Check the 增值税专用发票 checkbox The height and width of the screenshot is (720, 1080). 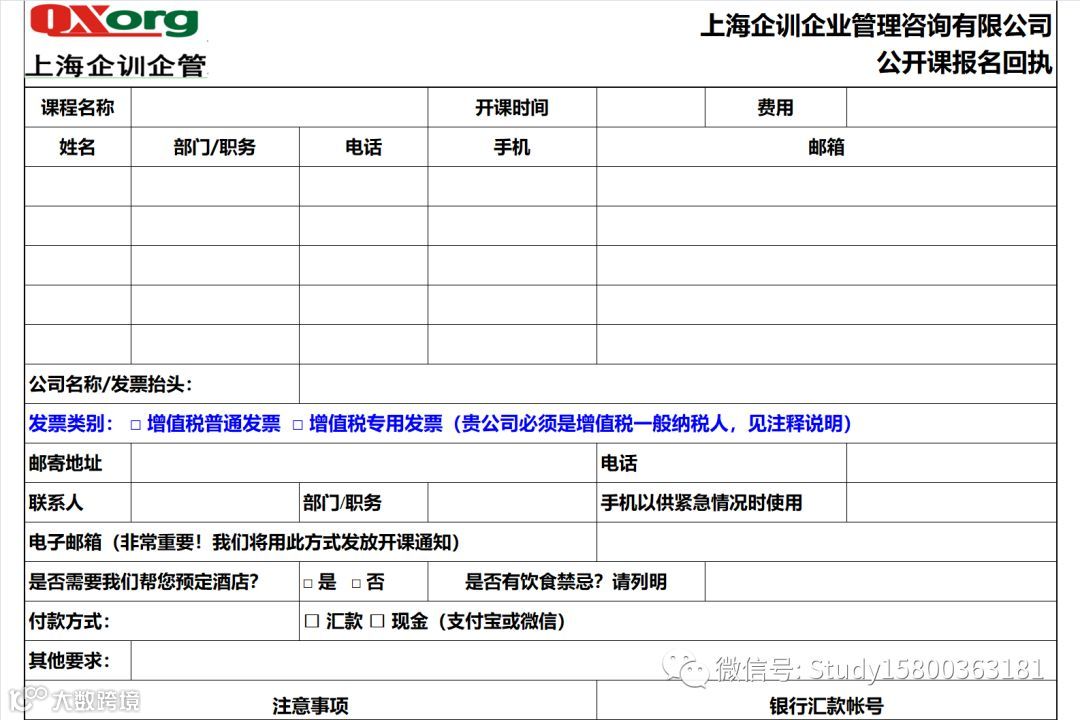(298, 425)
